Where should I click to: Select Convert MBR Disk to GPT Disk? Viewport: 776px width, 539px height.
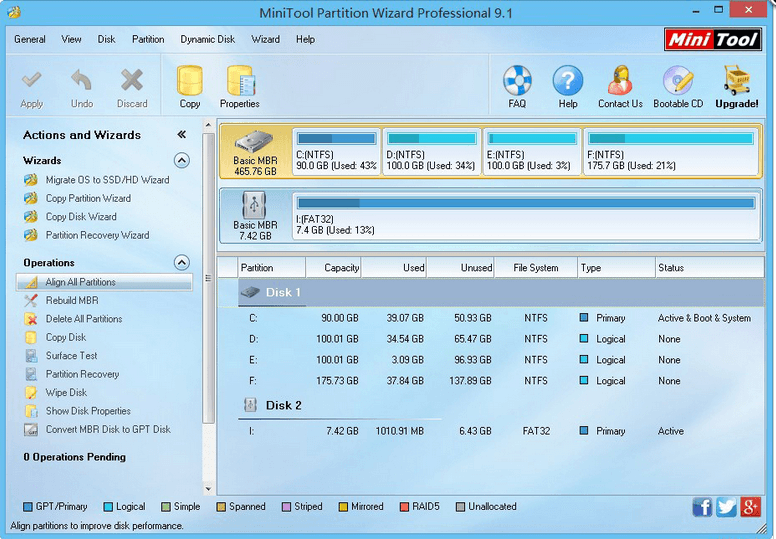pyautogui.click(x=108, y=430)
